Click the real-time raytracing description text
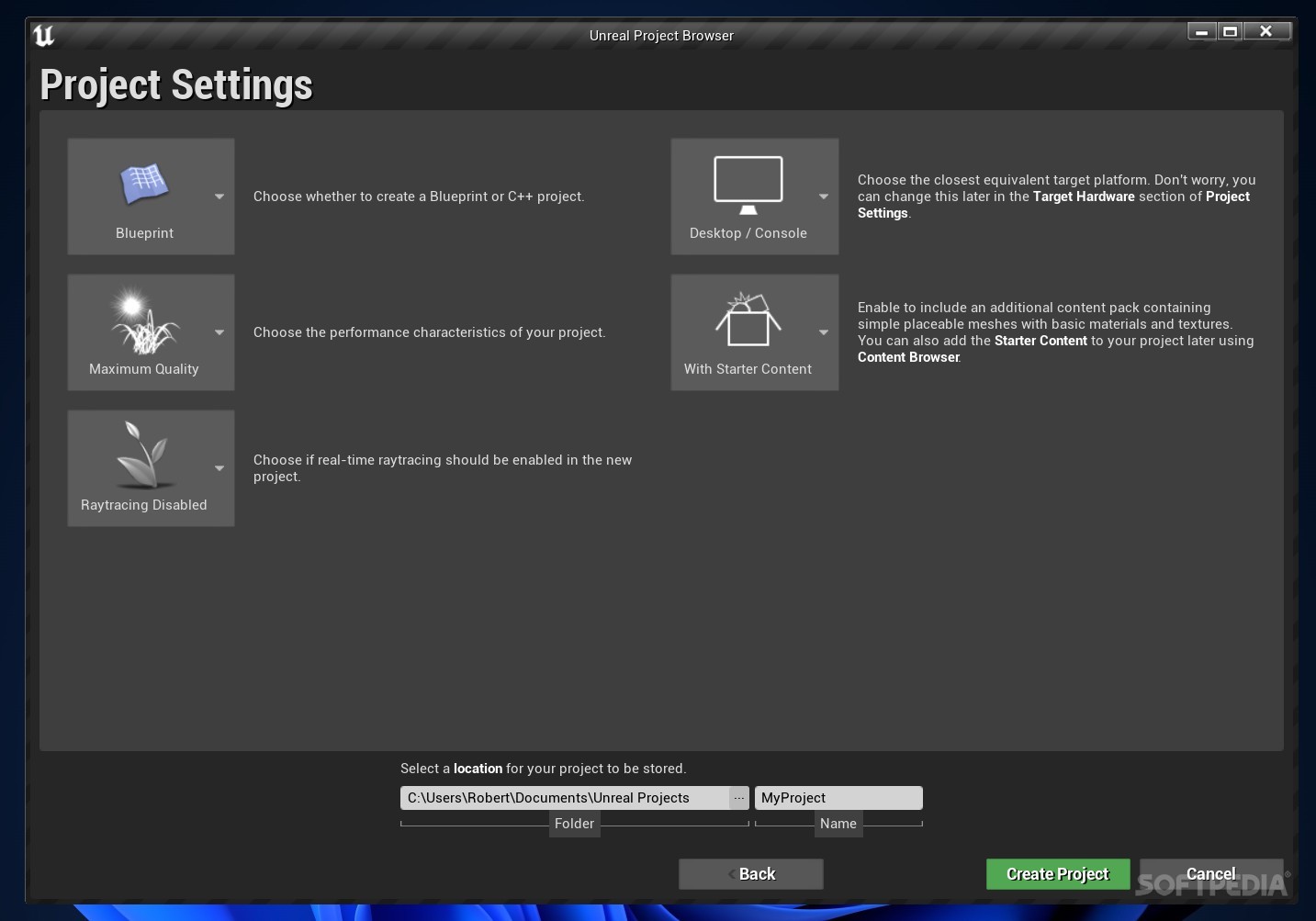This screenshot has width=1316, height=921. point(443,468)
